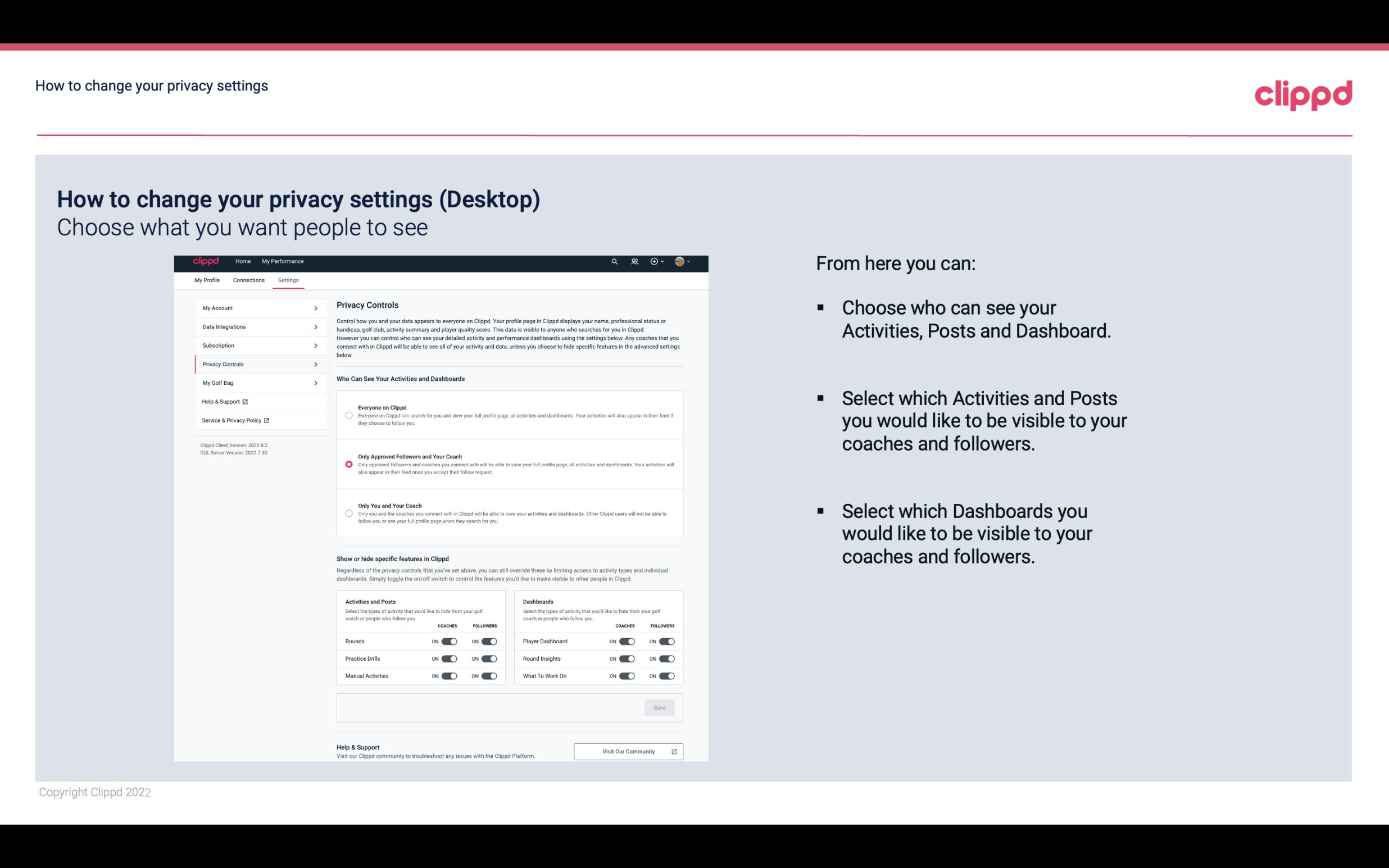Select the Only You and Your Coach radio button
The width and height of the screenshot is (1389, 868).
(x=349, y=514)
